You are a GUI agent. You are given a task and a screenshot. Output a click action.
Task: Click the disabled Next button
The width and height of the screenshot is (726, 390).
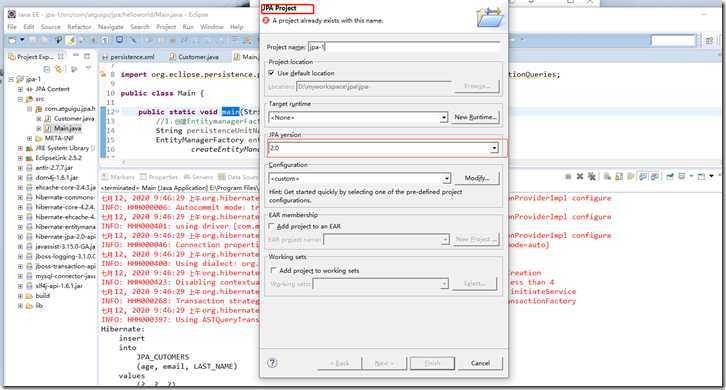[x=384, y=363]
